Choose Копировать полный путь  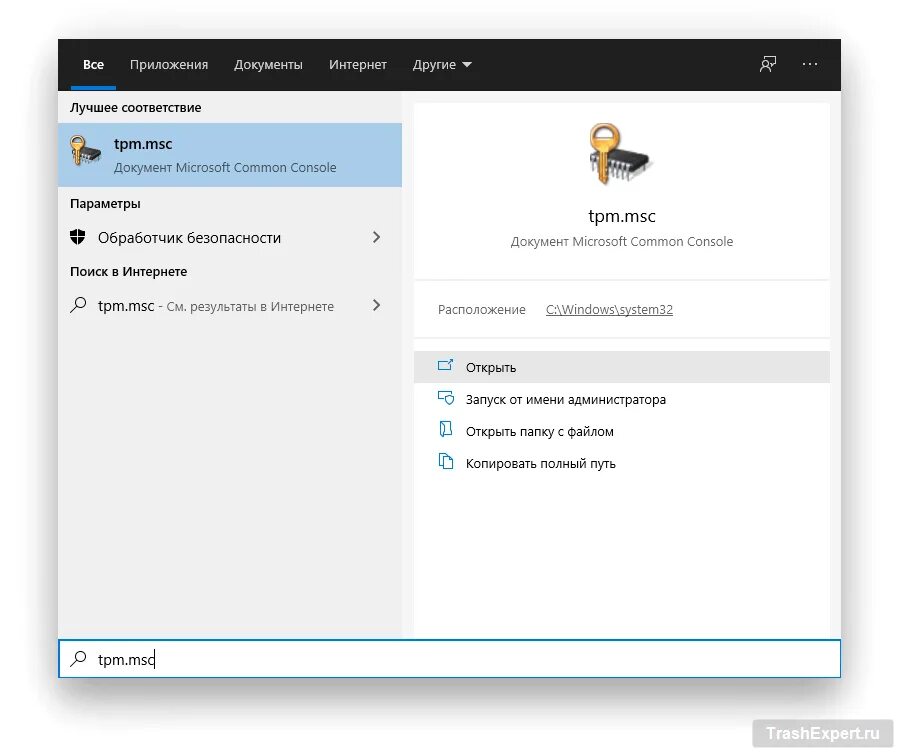[622, 463]
